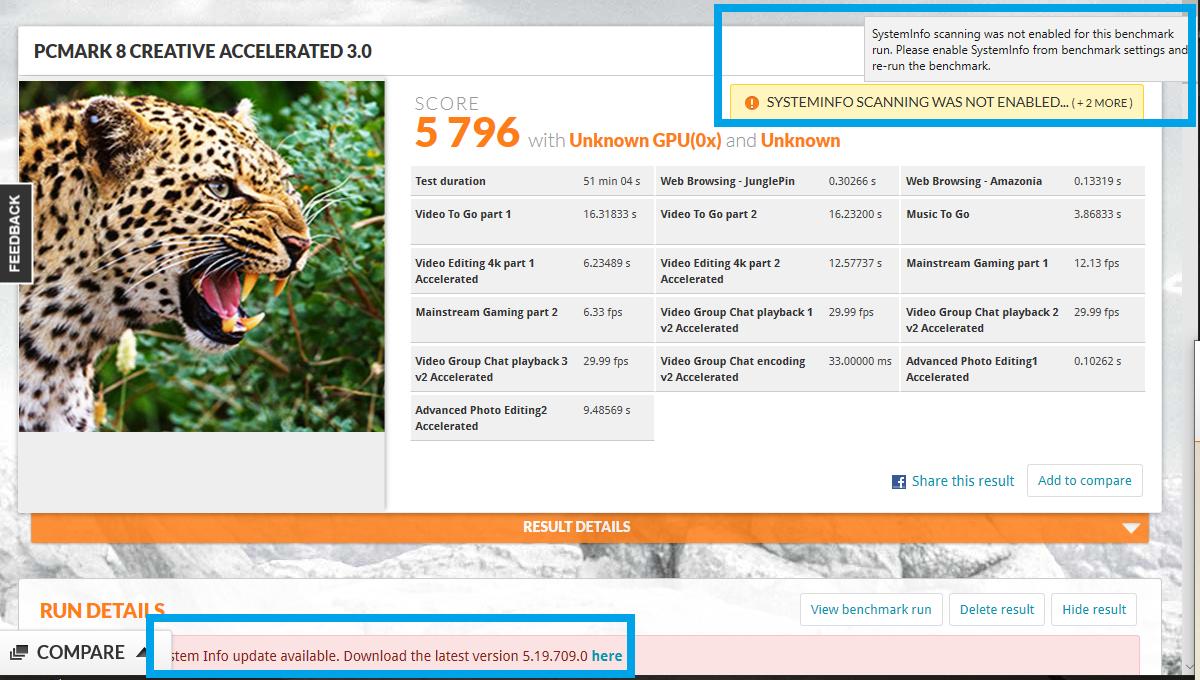Click Video Editing 4k part 1 Accelerated
The width and height of the screenshot is (1200, 680).
475,271
